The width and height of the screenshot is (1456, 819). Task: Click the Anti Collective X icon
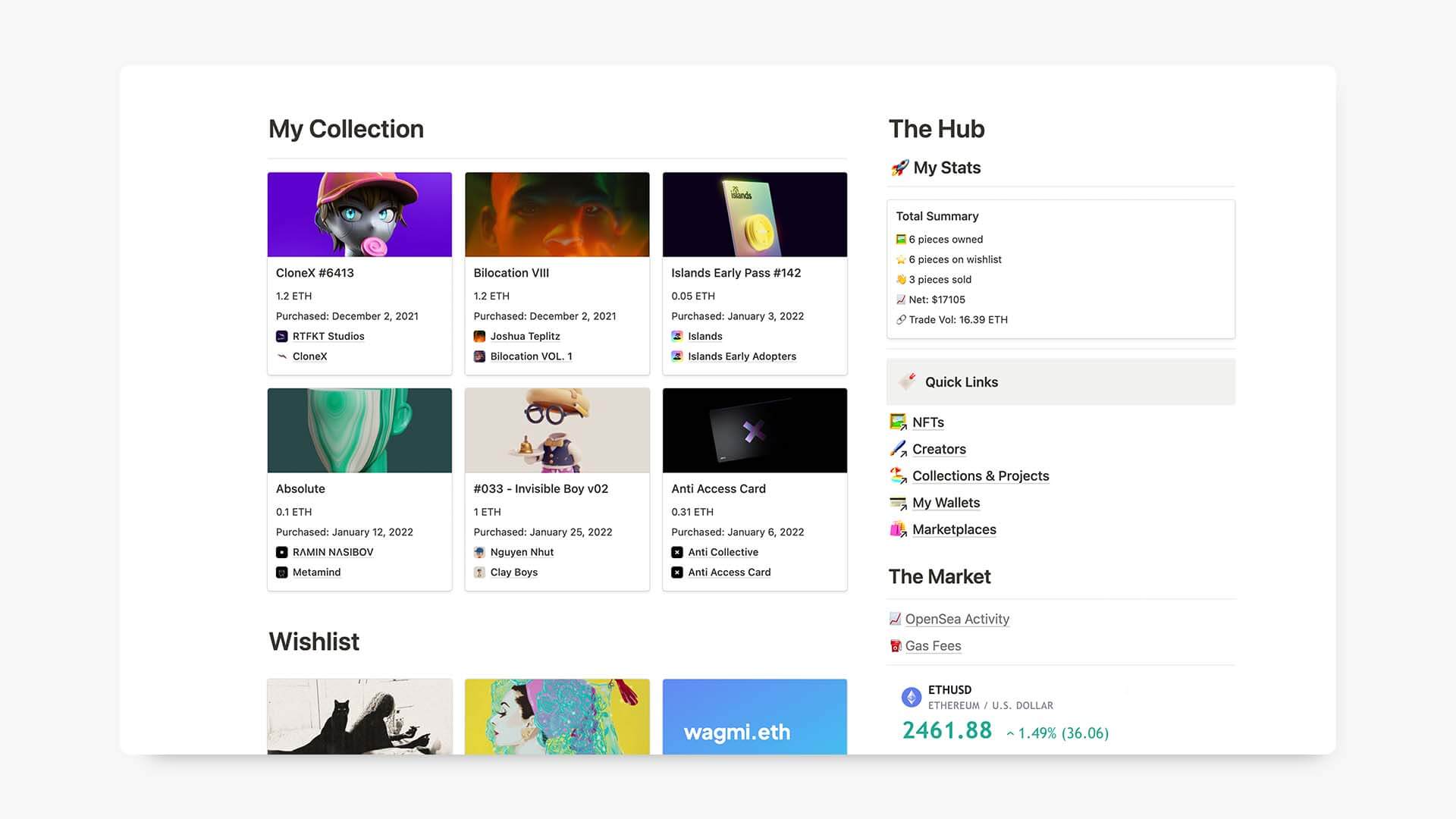[676, 552]
